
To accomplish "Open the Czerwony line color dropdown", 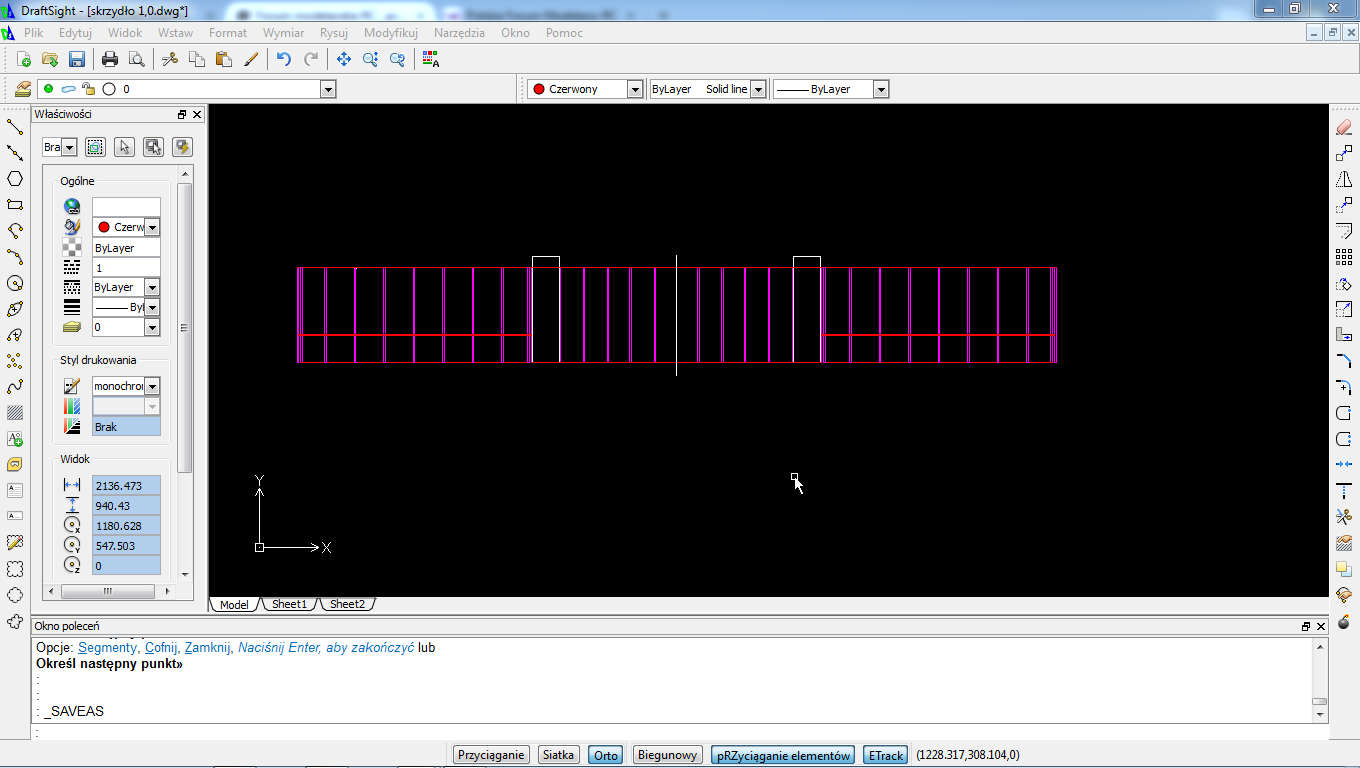I will pyautogui.click(x=634, y=89).
